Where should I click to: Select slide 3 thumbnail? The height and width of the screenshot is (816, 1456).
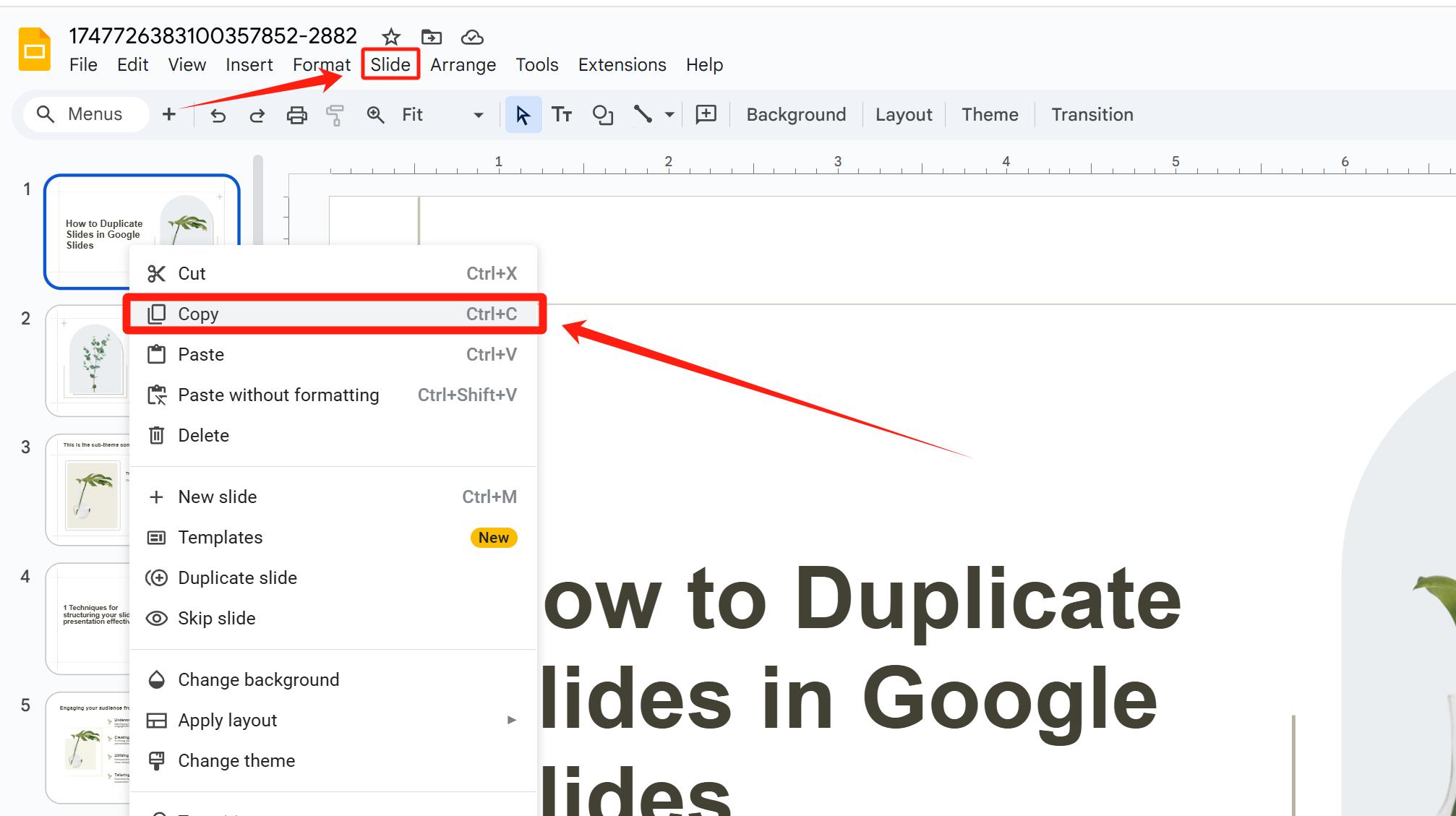click(x=88, y=490)
